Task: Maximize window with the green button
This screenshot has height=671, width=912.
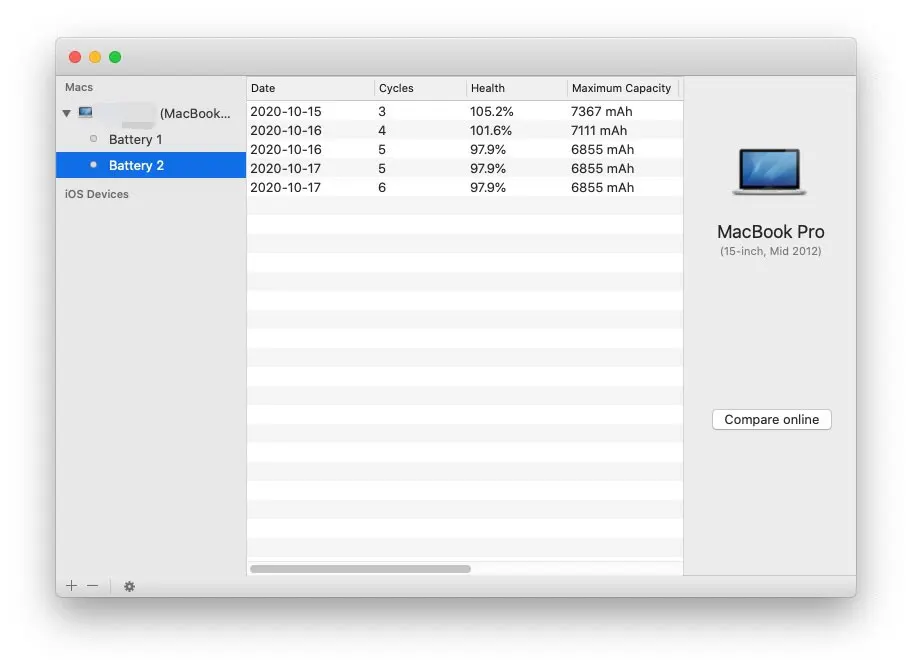Action: tap(115, 57)
